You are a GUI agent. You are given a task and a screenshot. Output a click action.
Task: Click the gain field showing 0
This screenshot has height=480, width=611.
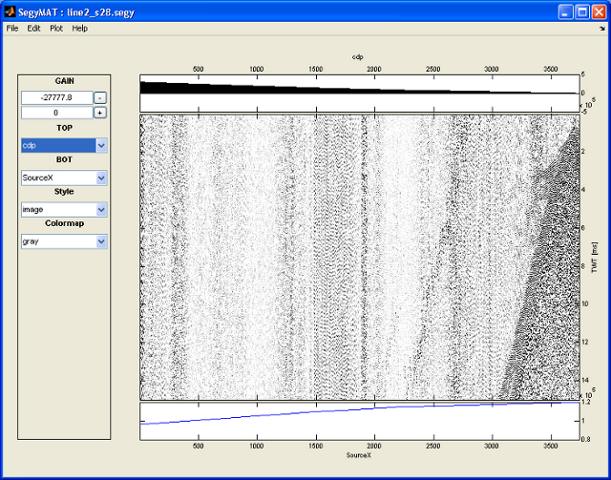[57, 113]
